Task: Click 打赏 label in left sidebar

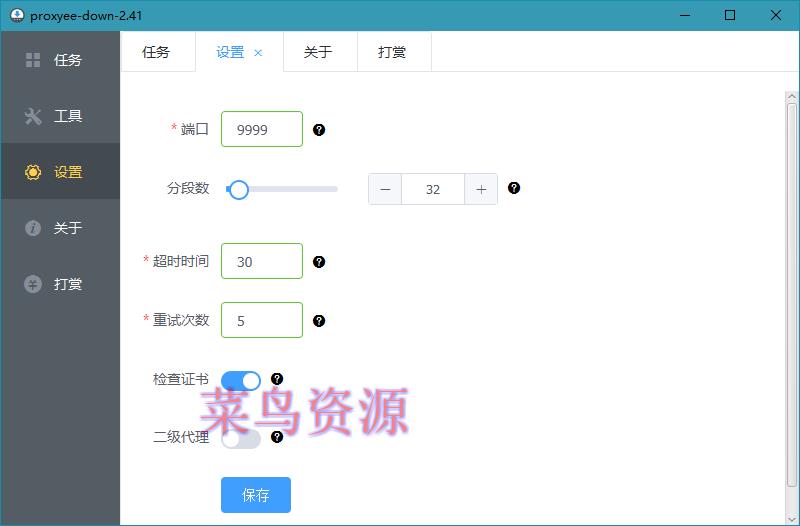Action: (x=68, y=284)
